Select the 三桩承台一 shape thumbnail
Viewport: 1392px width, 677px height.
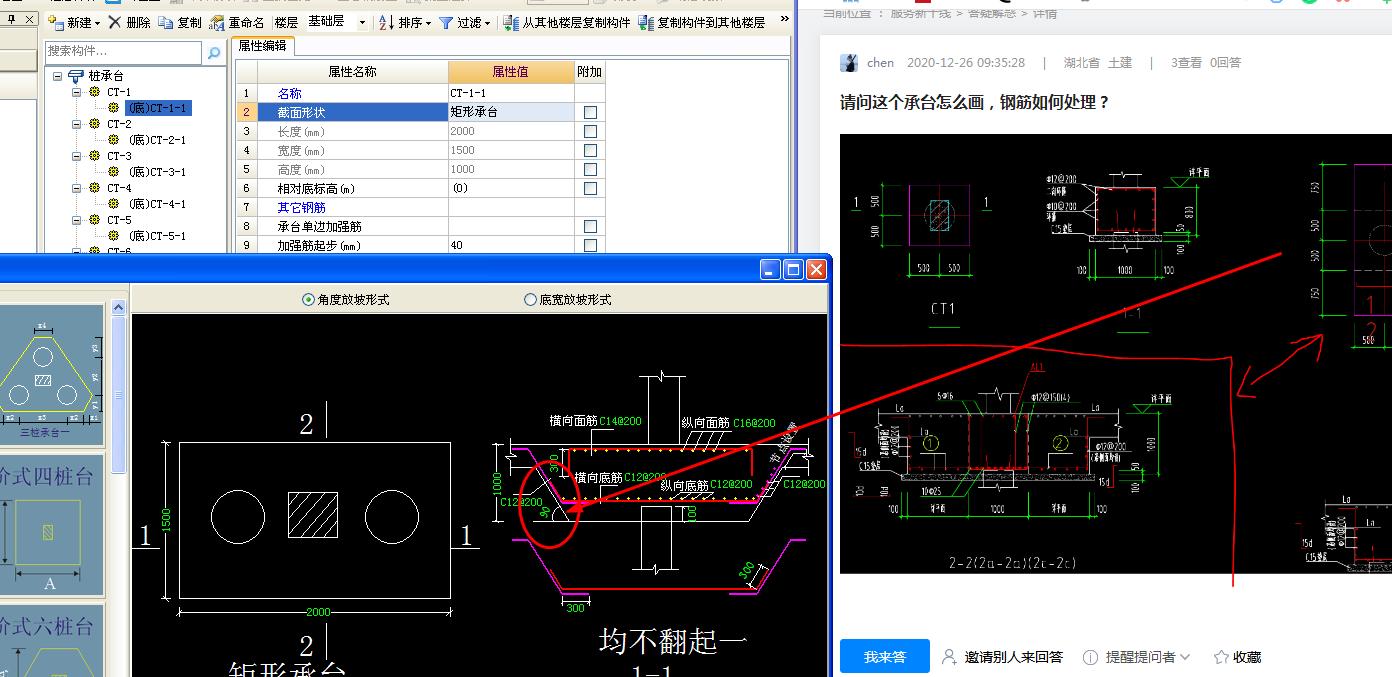click(x=50, y=374)
